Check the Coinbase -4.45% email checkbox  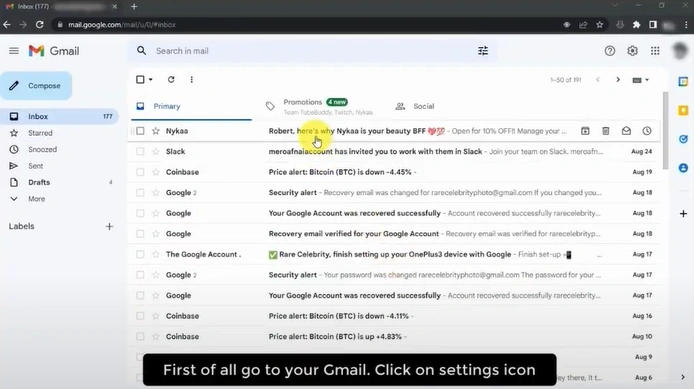tap(140, 172)
